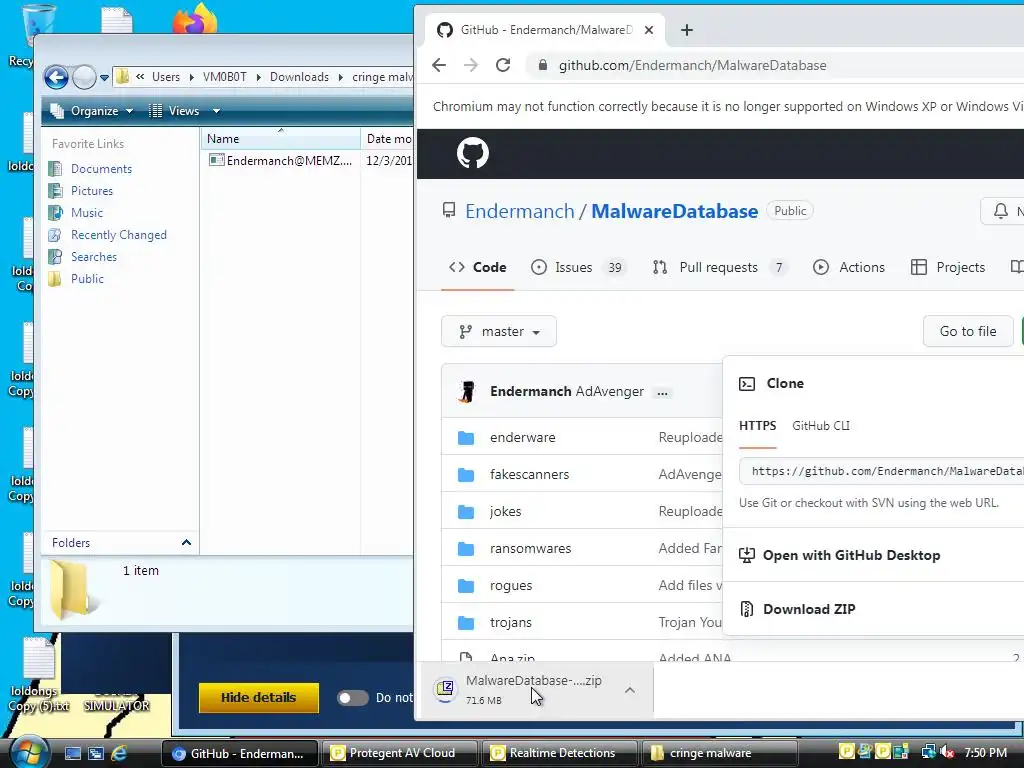Image resolution: width=1024 pixels, height=768 pixels.
Task: Open the enderware folder link
Action: click(522, 438)
